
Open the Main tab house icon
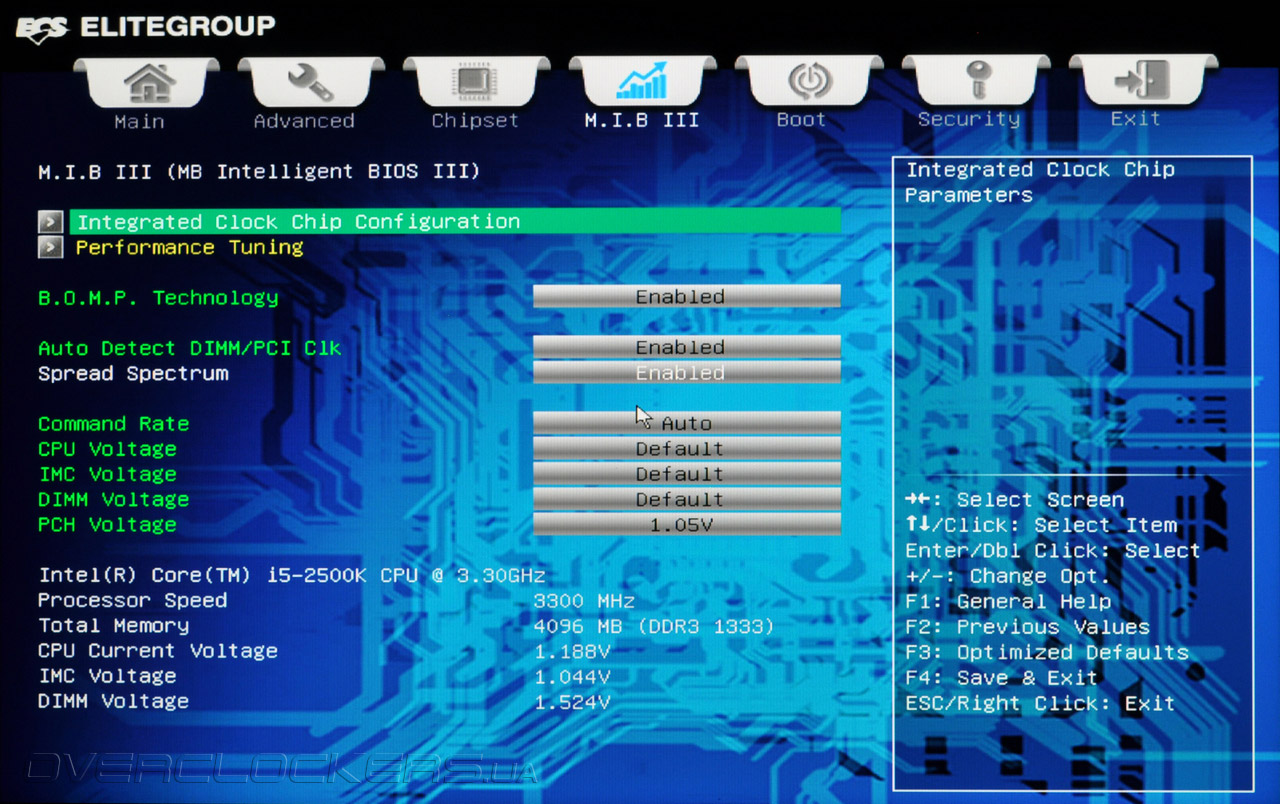tap(149, 82)
